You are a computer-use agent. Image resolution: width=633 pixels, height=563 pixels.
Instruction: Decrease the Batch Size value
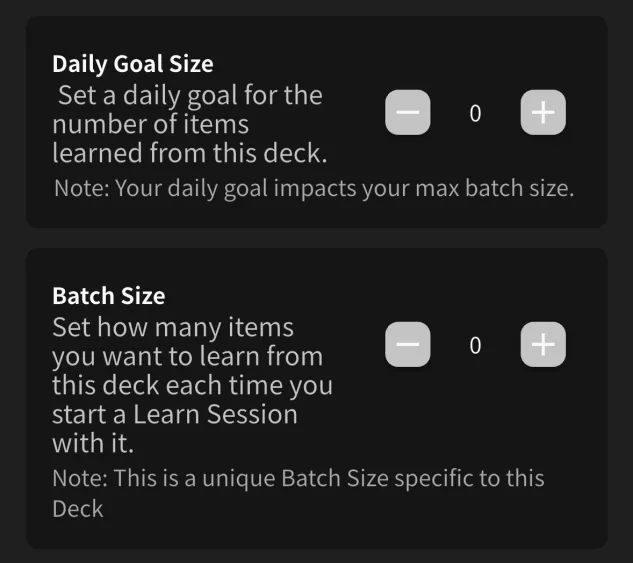408,345
